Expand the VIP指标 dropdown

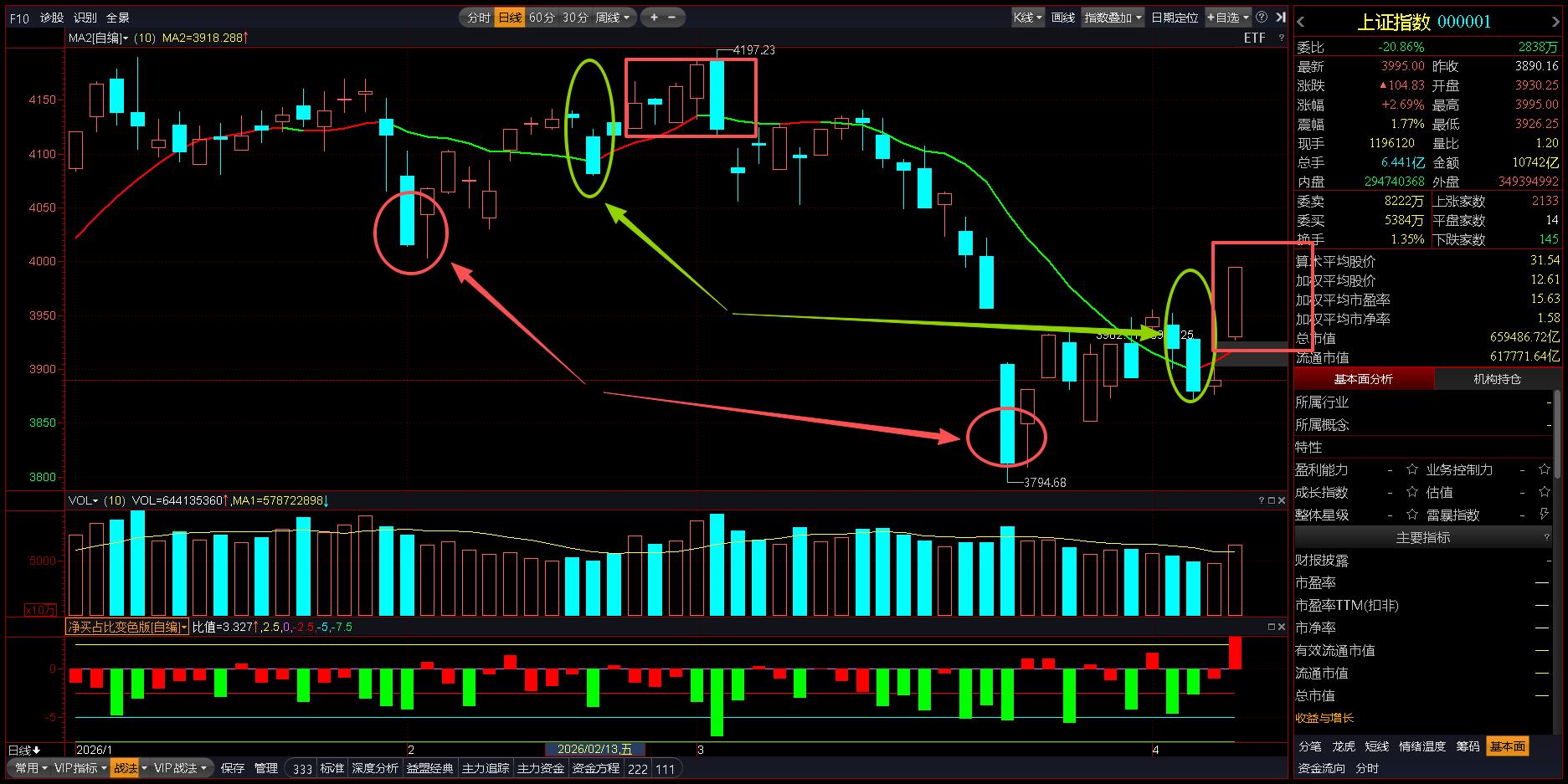(x=80, y=767)
